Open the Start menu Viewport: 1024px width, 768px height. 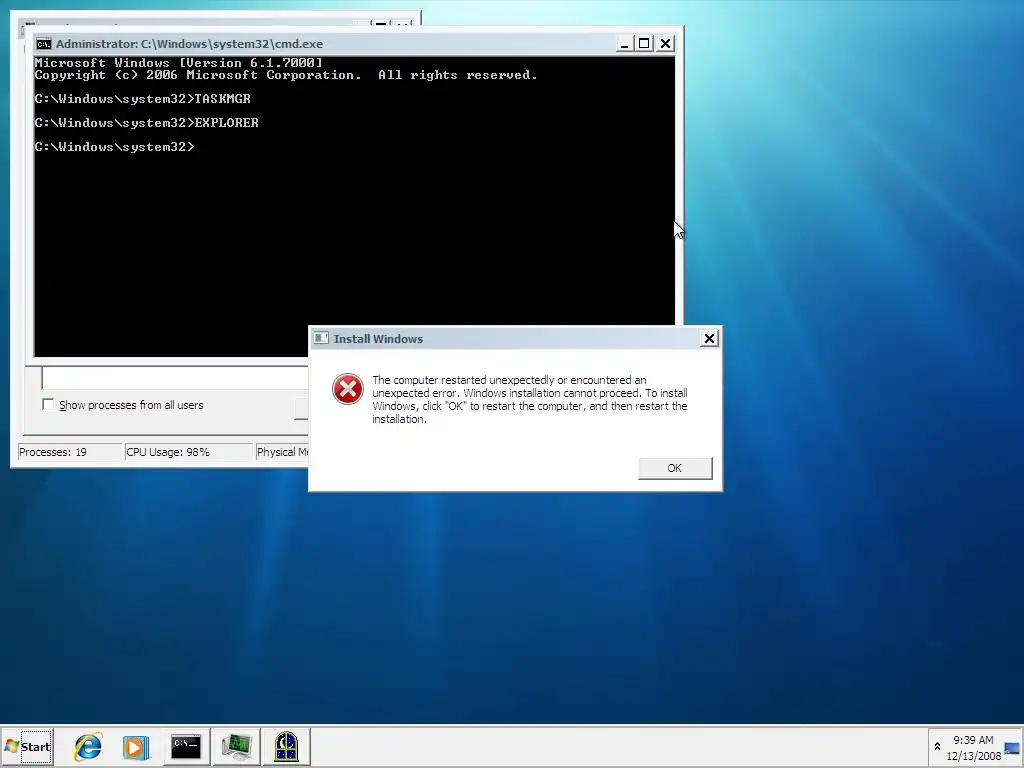(27, 746)
